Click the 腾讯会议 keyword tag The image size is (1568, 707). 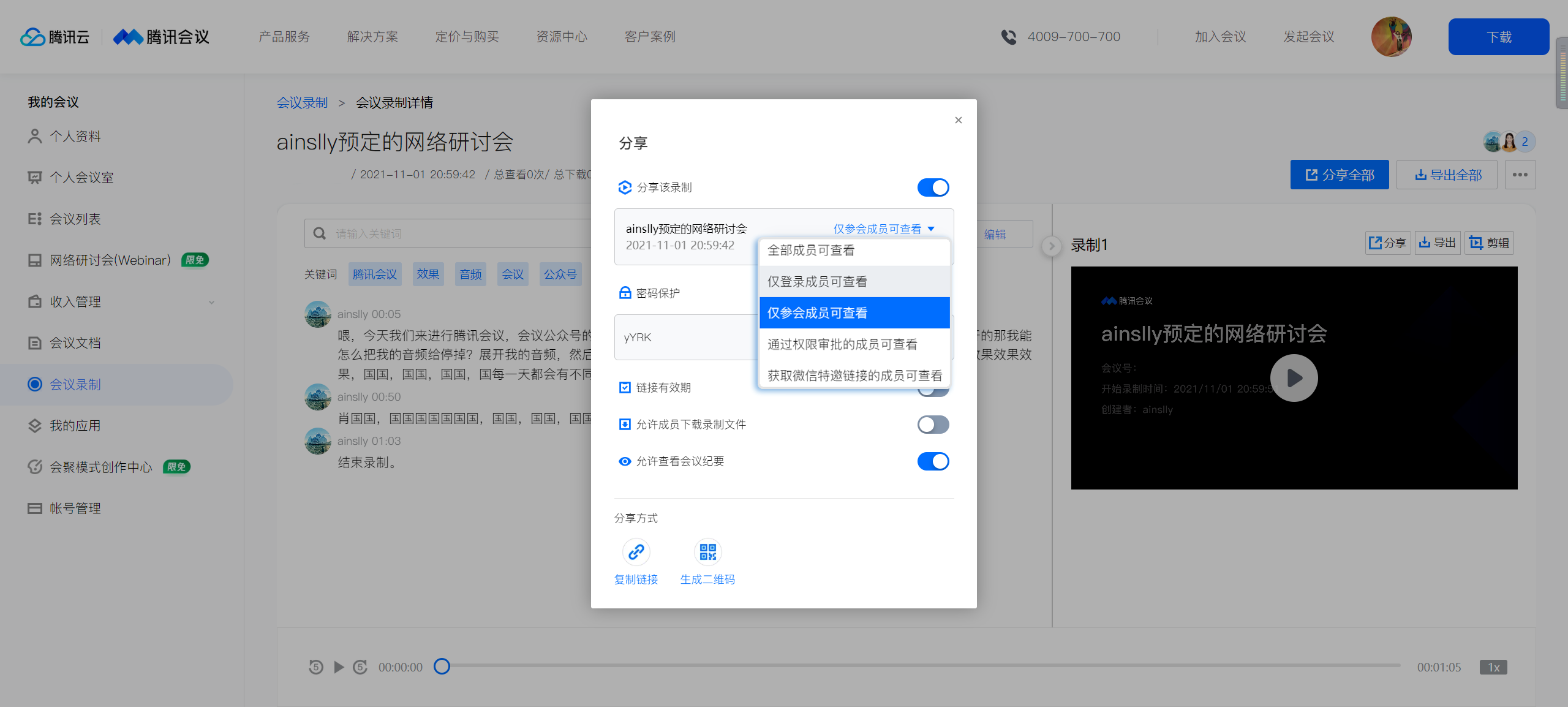click(375, 274)
